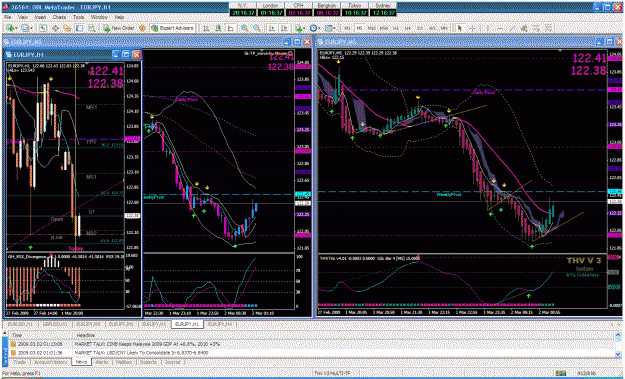The image size is (625, 379).
Task: Open the Tools menu
Action: point(78,18)
